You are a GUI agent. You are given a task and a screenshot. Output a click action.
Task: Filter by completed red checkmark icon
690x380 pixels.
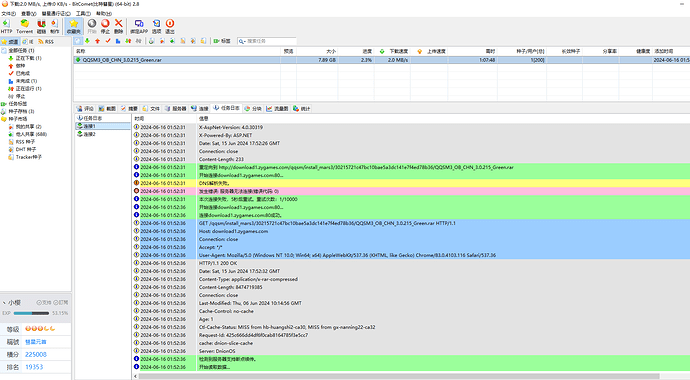pyautogui.click(x=108, y=41)
